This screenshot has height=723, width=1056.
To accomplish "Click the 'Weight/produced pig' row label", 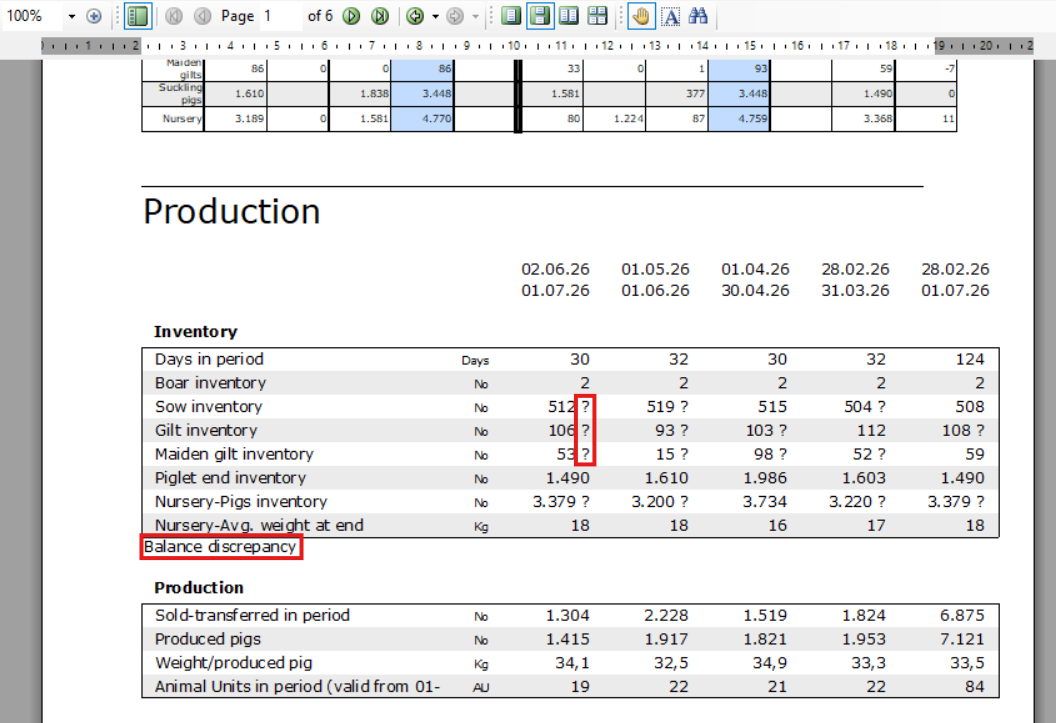I will [234, 663].
